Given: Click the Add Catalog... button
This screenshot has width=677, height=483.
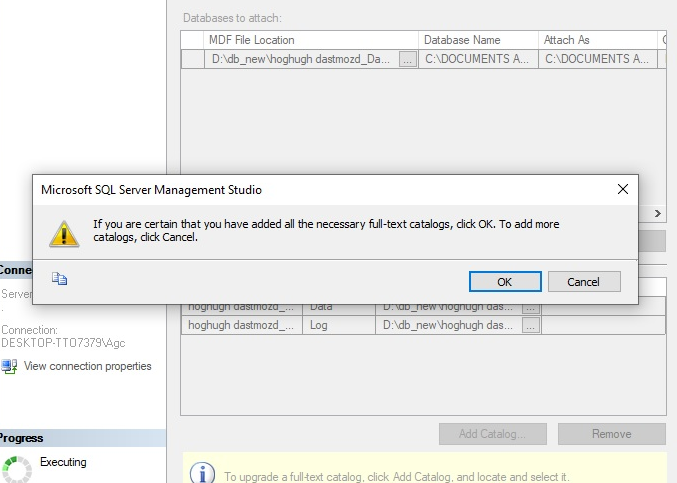Looking at the screenshot, I should tap(493, 434).
